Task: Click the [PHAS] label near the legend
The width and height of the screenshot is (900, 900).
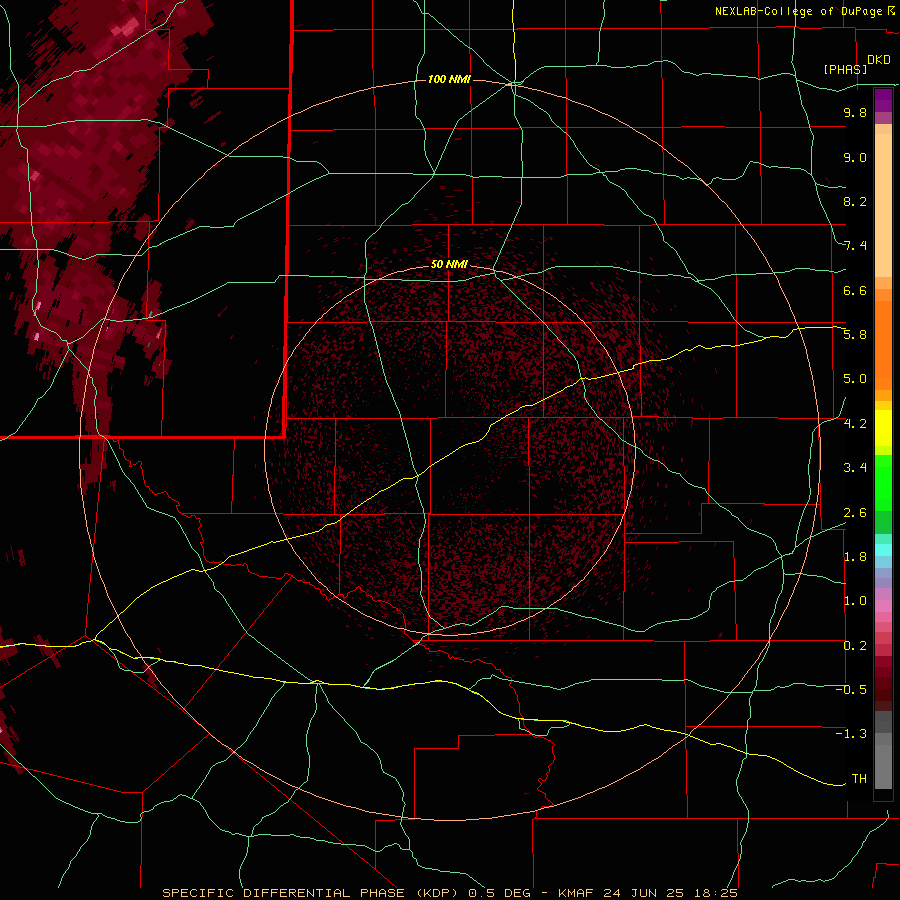Action: (845, 69)
